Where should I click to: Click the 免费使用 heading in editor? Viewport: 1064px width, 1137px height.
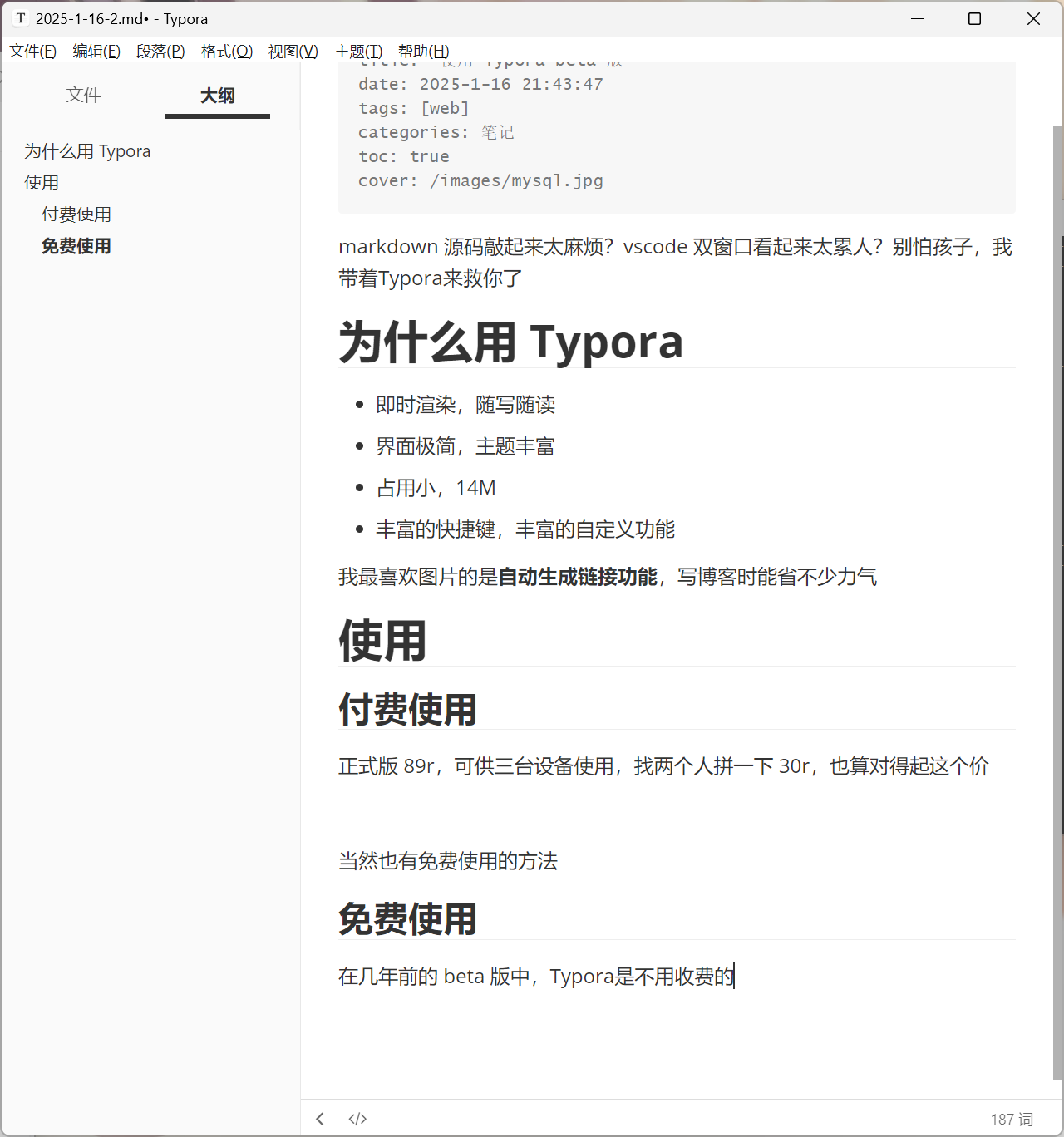click(407, 919)
